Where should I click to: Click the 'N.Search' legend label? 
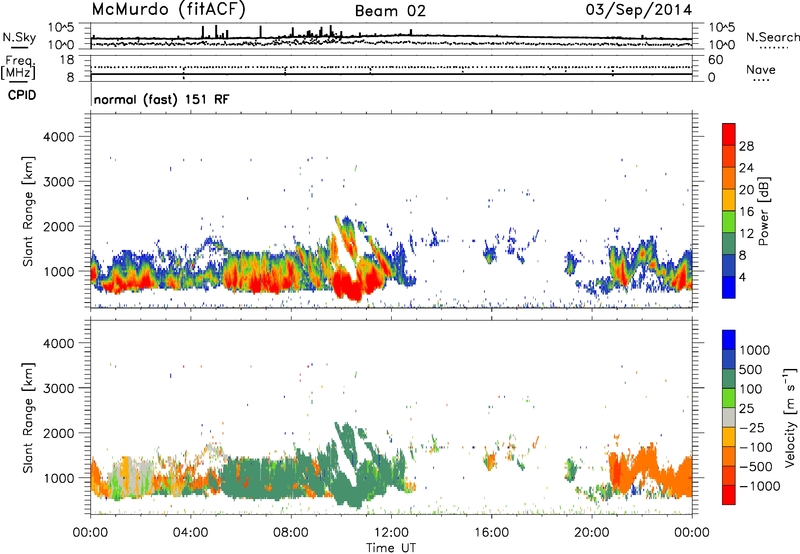click(x=772, y=37)
